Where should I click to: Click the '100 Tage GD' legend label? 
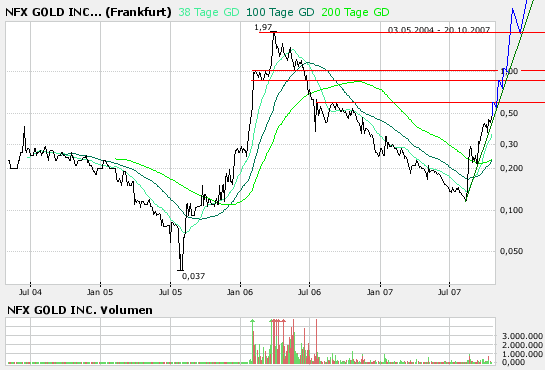pyautogui.click(x=280, y=13)
